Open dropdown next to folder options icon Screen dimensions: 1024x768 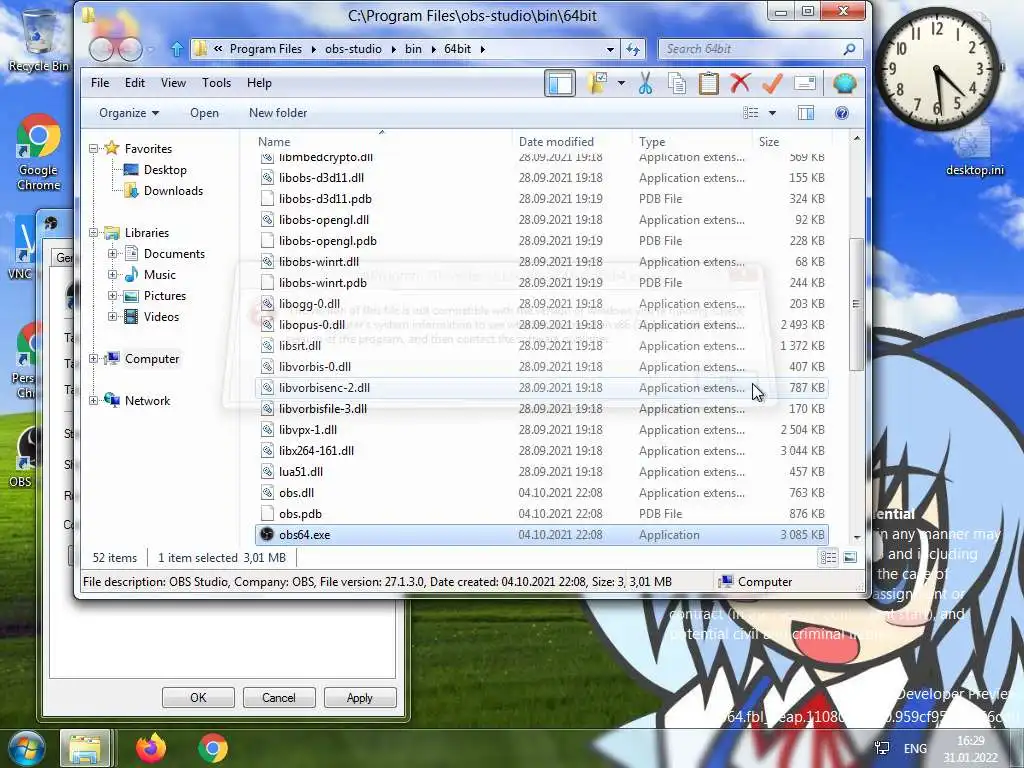[x=621, y=83]
